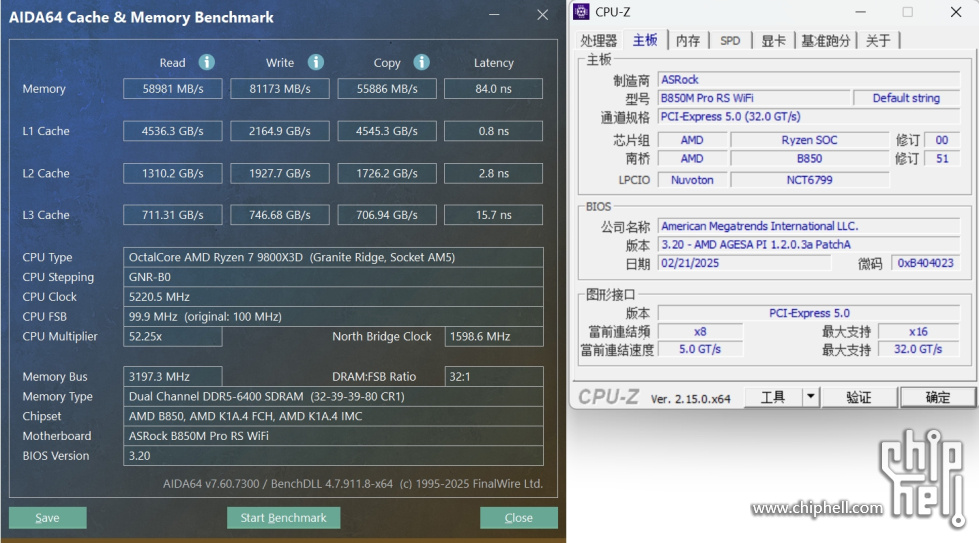Click the Ryzen SOC chipset field
The image size is (979, 543).
point(809,140)
